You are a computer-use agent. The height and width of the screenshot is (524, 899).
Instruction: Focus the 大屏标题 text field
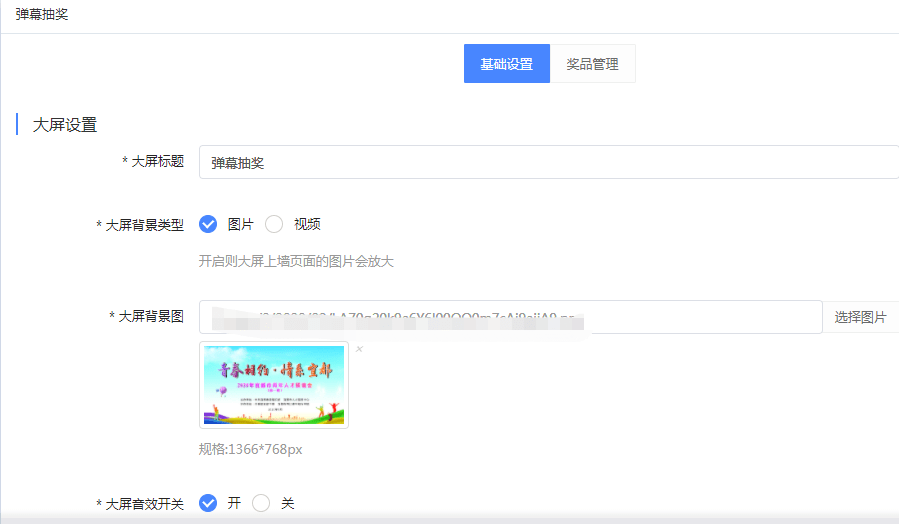[548, 162]
